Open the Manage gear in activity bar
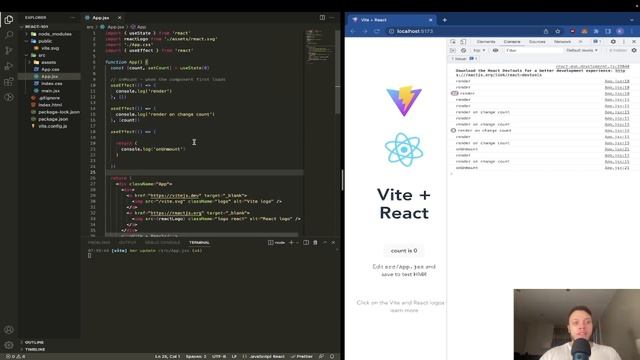Image resolution: width=640 pixels, height=360 pixels. click(x=9, y=345)
